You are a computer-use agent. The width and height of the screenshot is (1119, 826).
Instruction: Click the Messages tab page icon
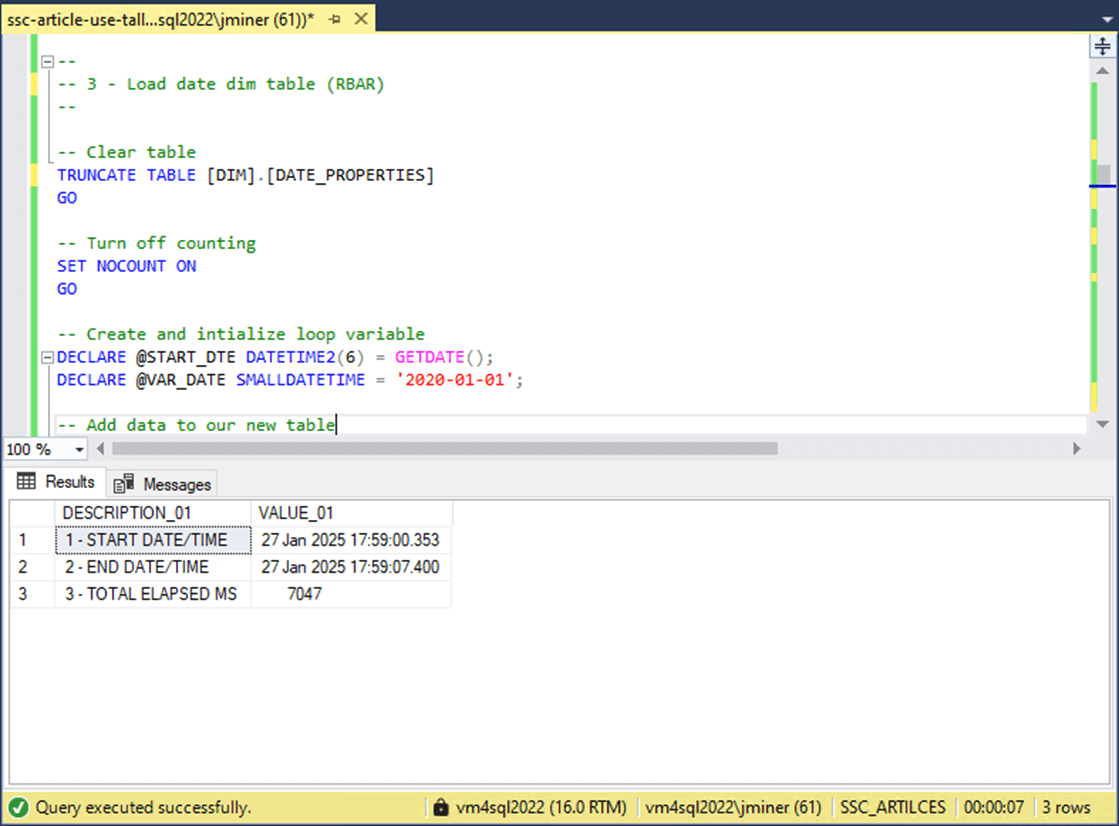pyautogui.click(x=124, y=485)
